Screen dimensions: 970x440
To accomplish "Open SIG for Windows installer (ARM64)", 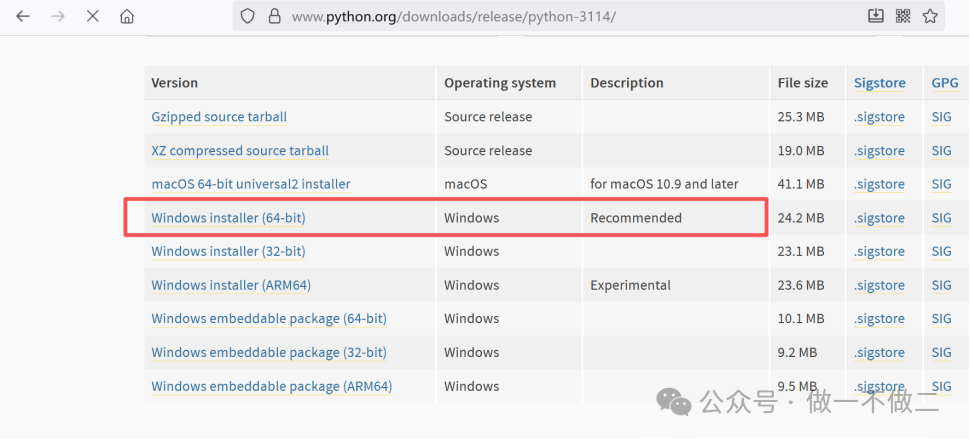I will (x=941, y=285).
